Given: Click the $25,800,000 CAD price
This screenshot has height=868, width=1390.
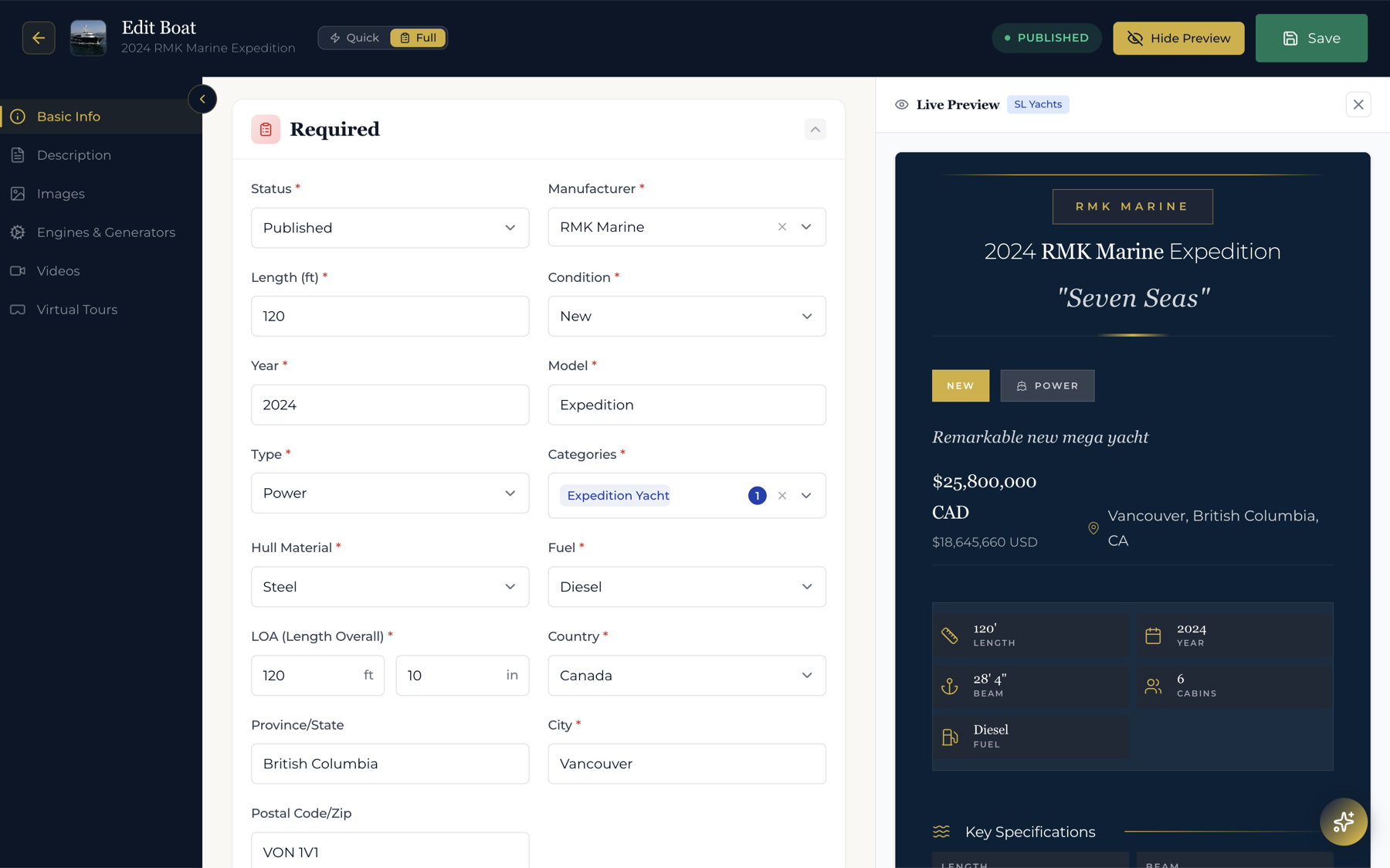Looking at the screenshot, I should pos(984,497).
